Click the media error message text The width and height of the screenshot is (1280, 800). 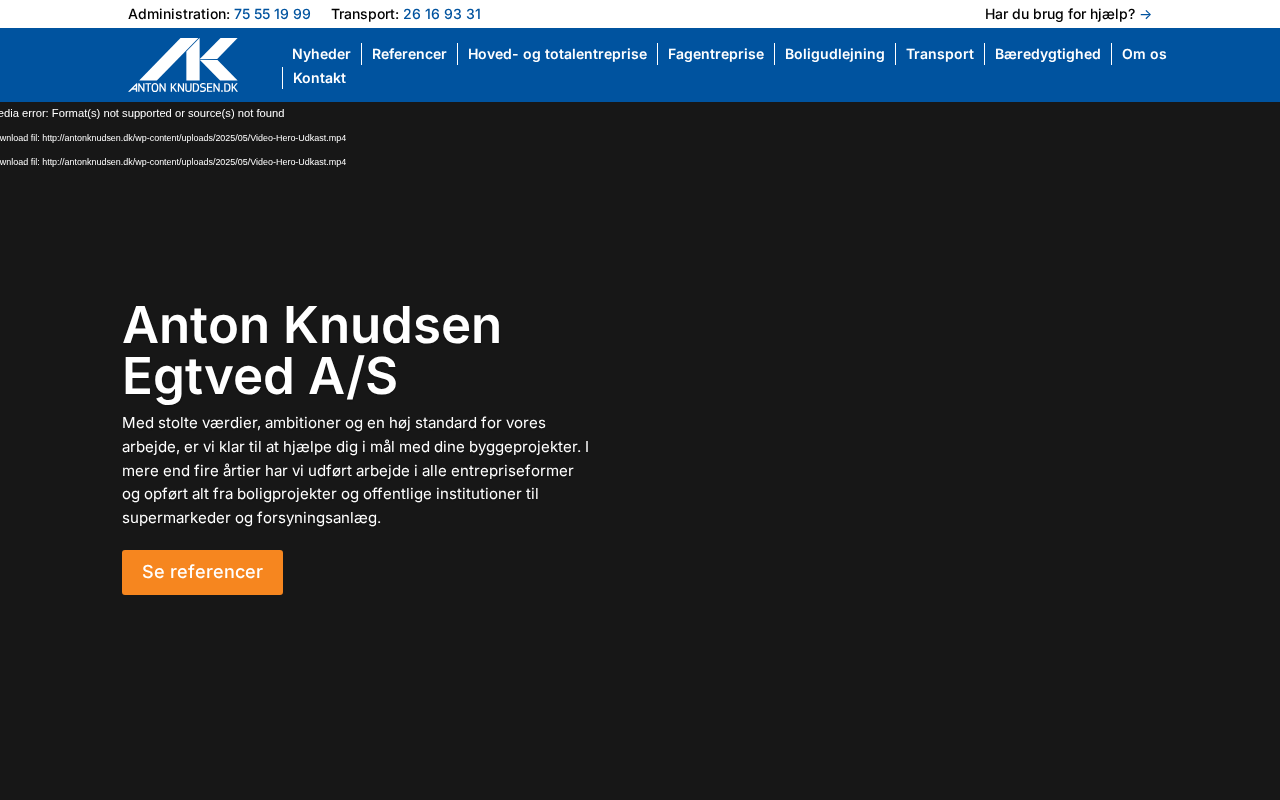click(142, 113)
